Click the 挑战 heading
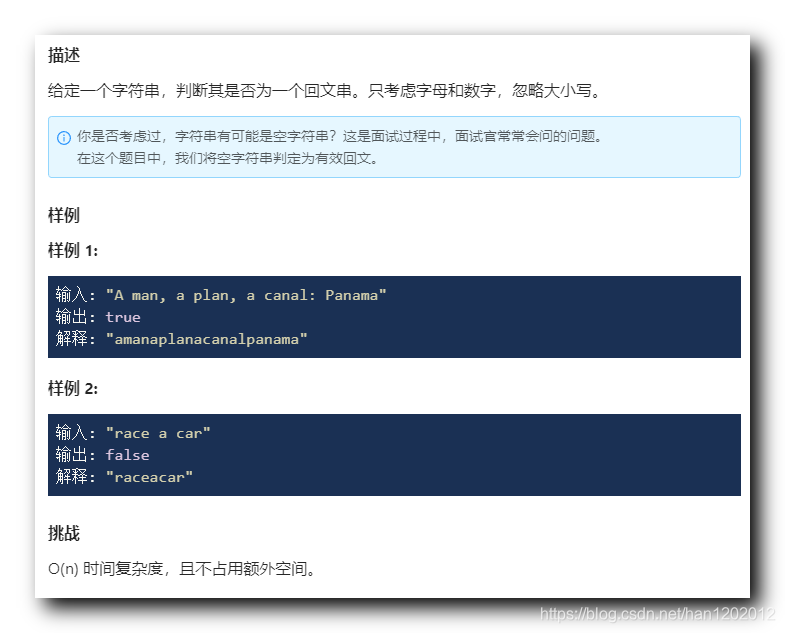 pos(64,533)
